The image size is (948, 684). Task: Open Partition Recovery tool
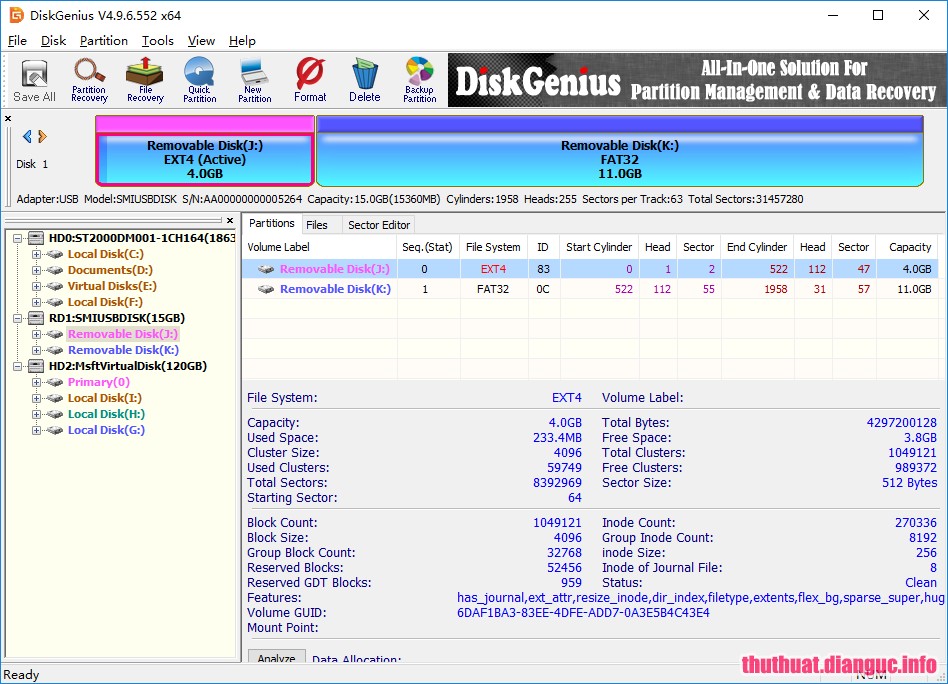89,80
